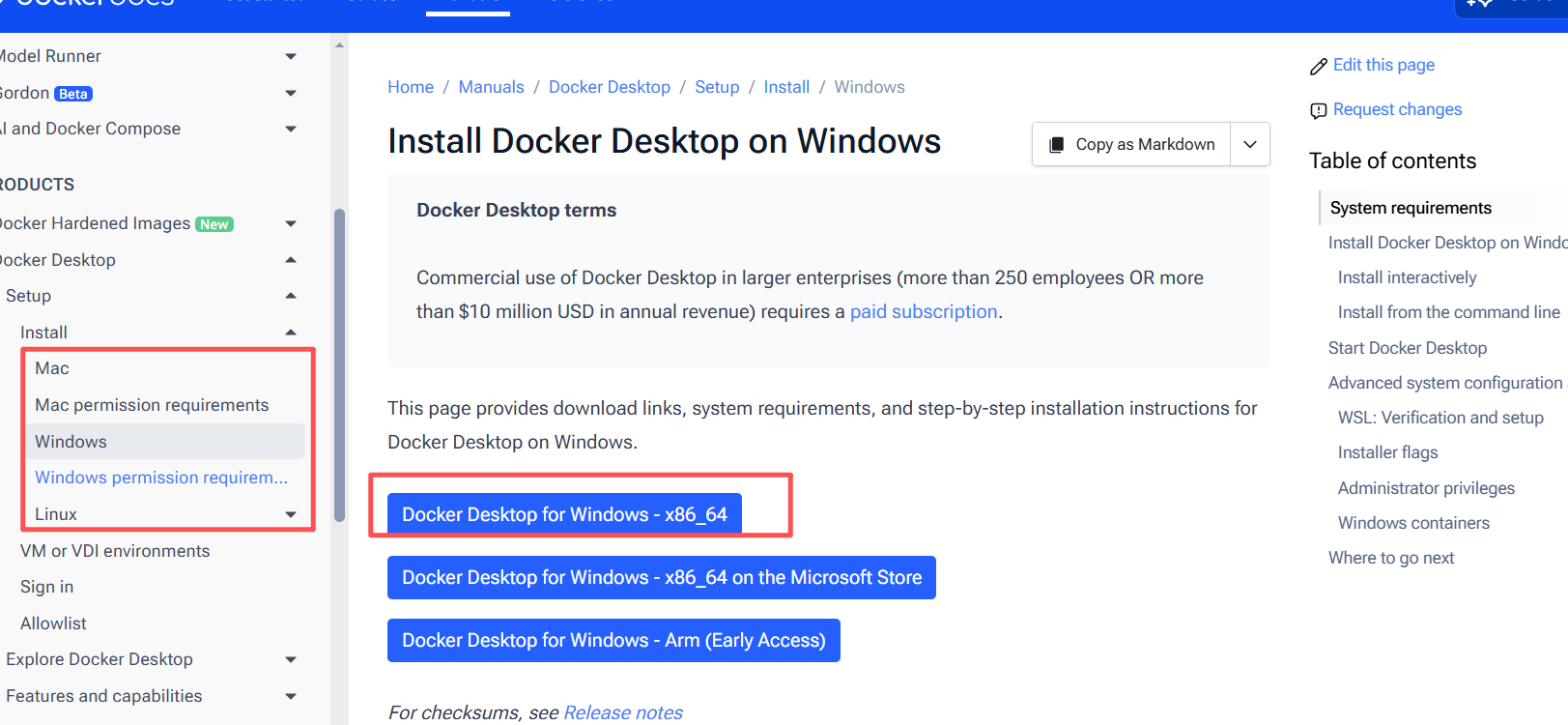
Task: Download Docker Desktop for Windows Arm Early Access
Action: pyautogui.click(x=613, y=640)
